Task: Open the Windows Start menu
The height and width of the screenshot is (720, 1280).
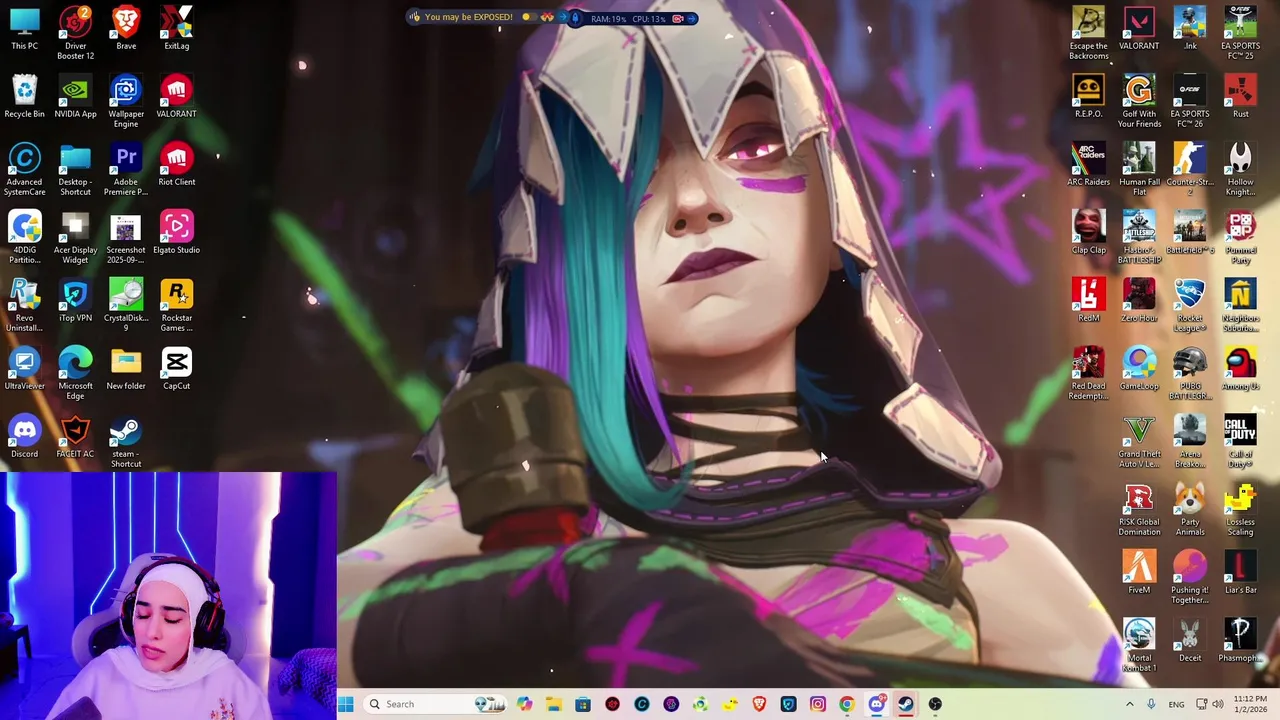Action: [x=345, y=704]
